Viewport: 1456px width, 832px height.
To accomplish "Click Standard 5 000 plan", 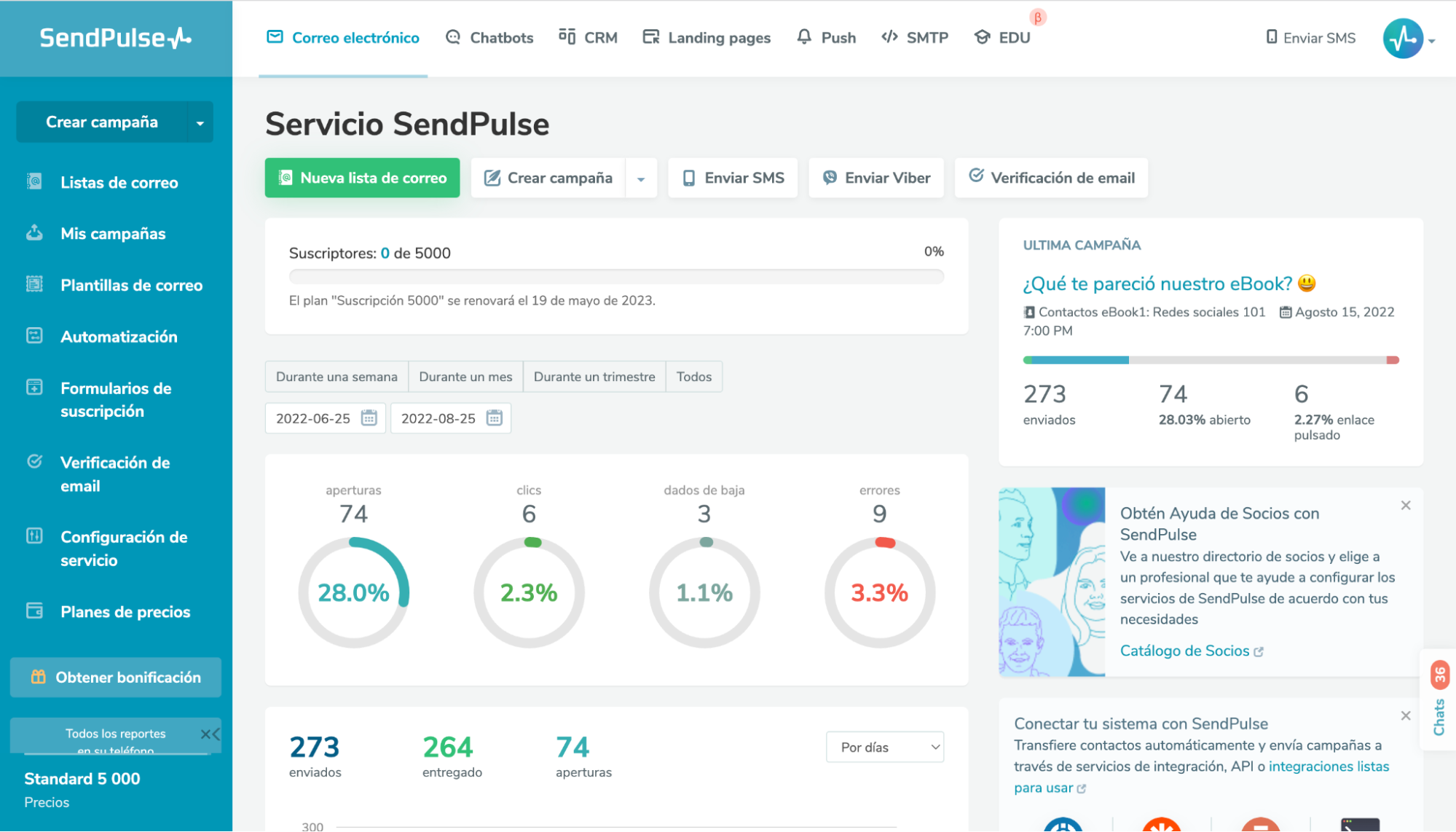I will (x=82, y=779).
